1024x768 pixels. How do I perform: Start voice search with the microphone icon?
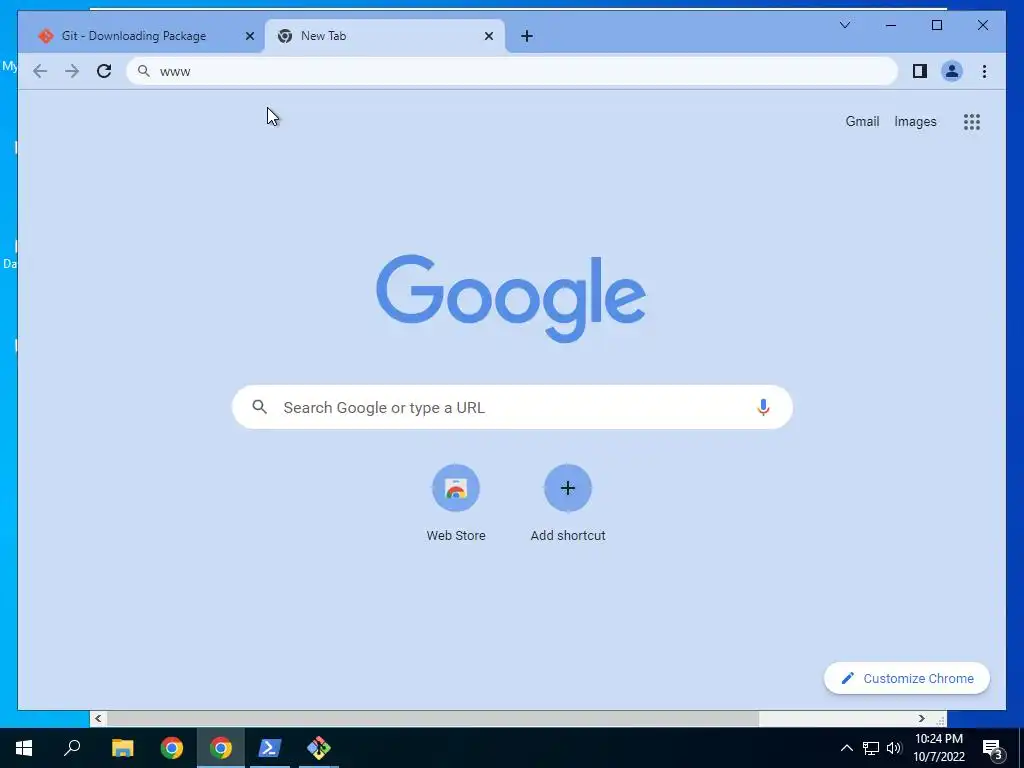[763, 407]
